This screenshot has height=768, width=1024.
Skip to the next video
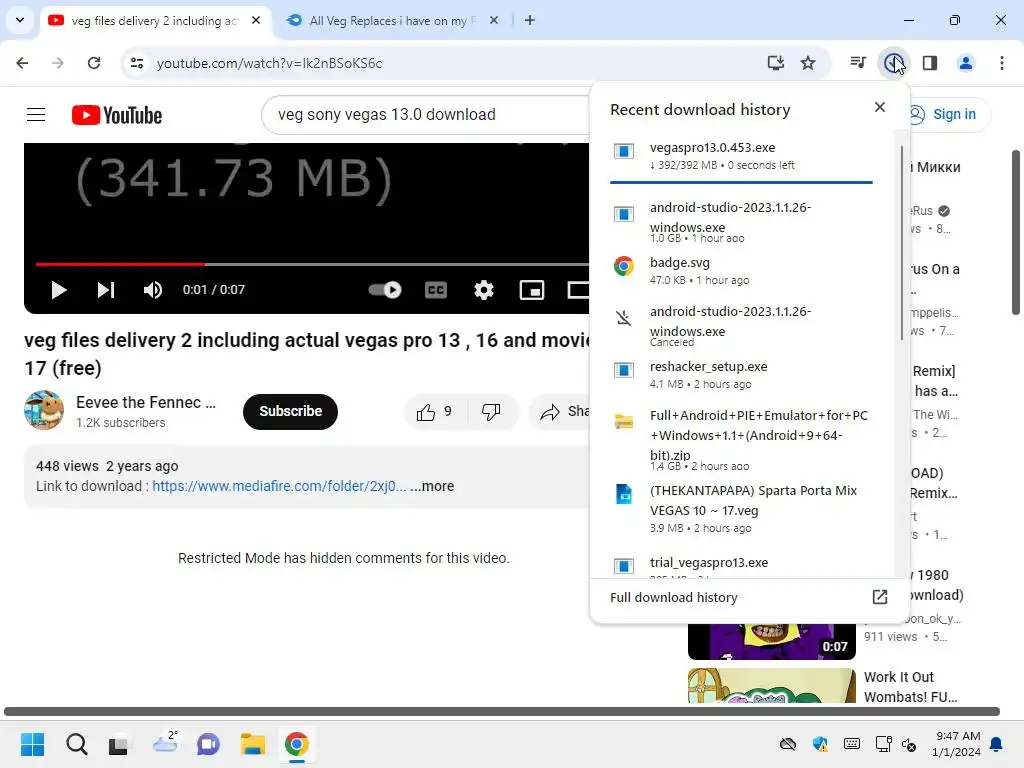(x=106, y=289)
